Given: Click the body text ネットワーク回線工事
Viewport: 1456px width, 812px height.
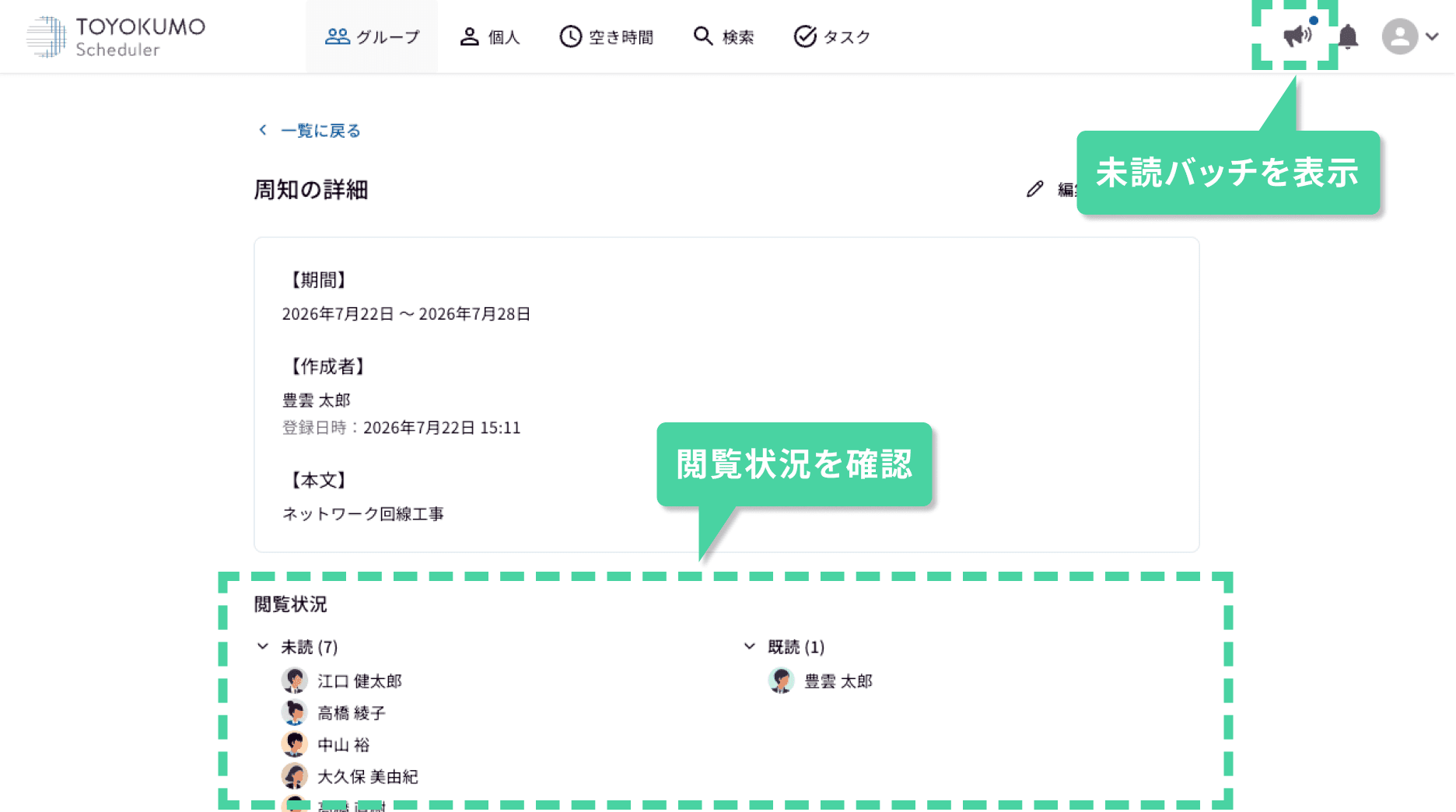Looking at the screenshot, I should tap(363, 514).
